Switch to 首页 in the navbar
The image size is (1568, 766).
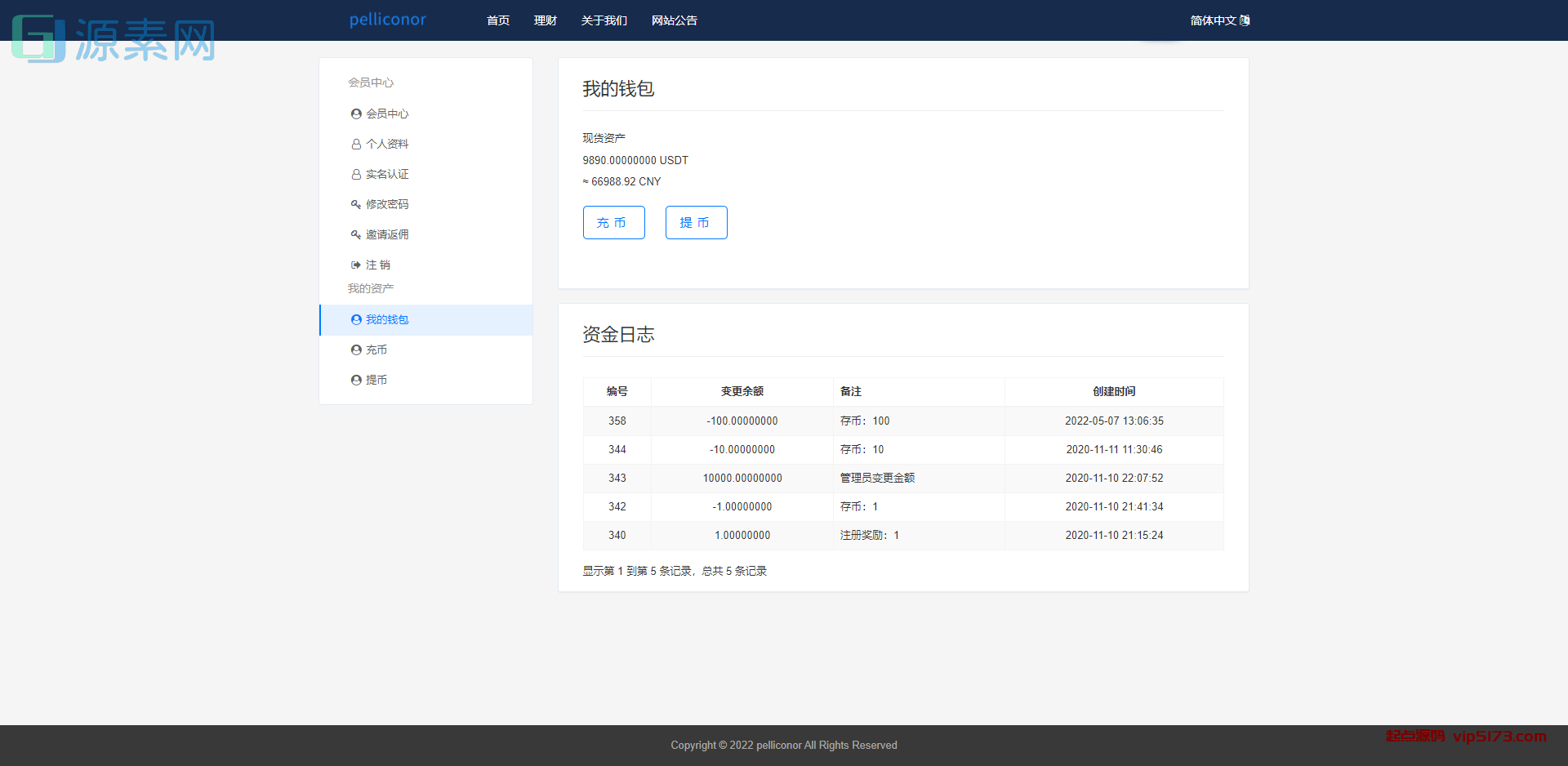click(x=497, y=20)
